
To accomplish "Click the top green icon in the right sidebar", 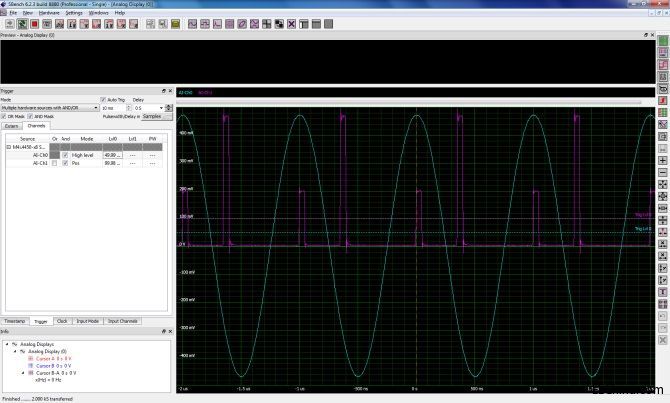I will tap(663, 41).
